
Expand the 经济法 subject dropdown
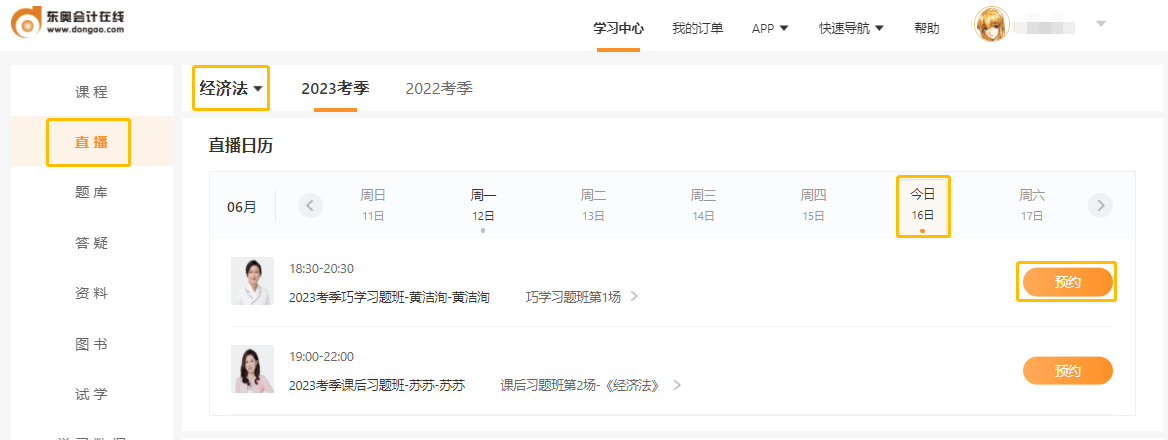pyautogui.click(x=231, y=88)
